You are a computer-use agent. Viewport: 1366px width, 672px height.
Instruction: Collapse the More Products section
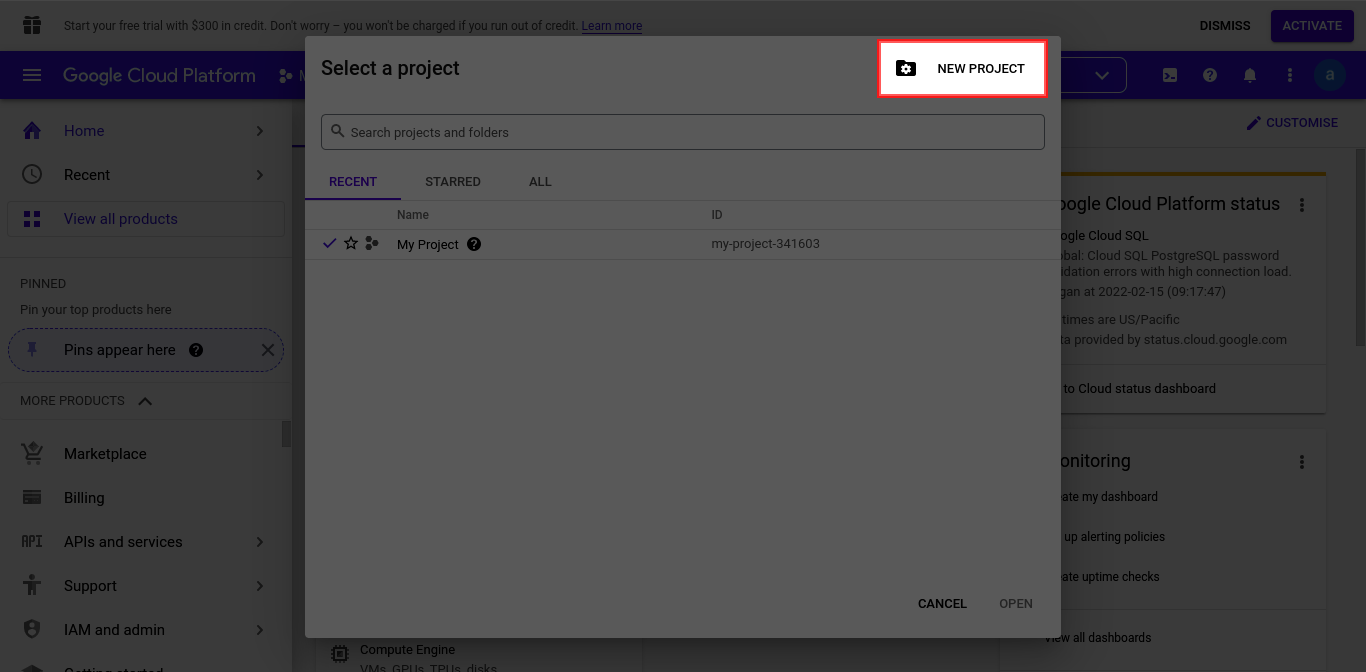pyautogui.click(x=145, y=401)
